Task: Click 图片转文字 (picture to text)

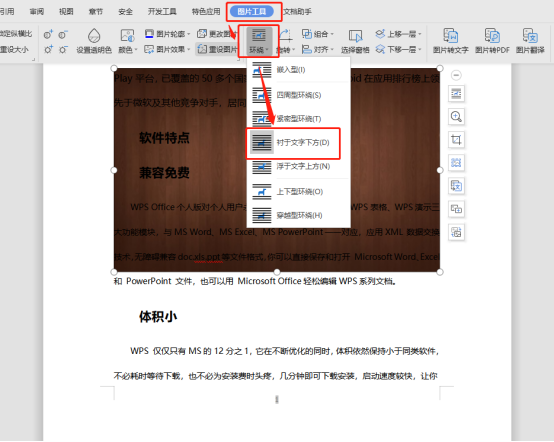Action: (x=450, y=41)
